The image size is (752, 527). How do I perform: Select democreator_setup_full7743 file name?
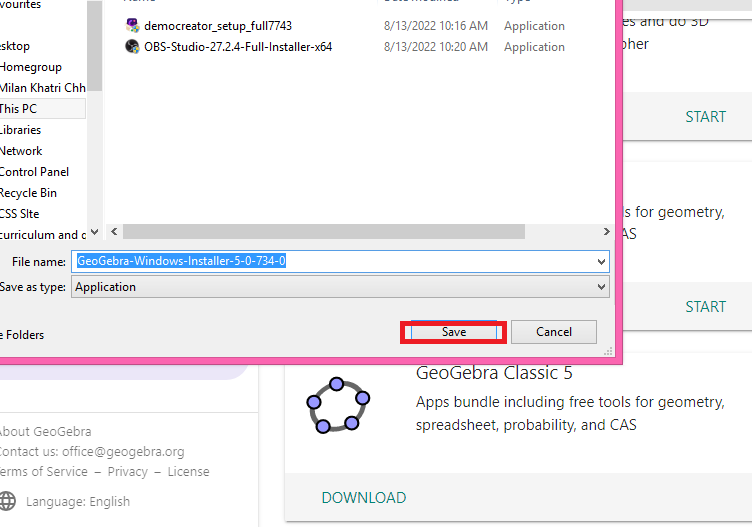coord(218,25)
